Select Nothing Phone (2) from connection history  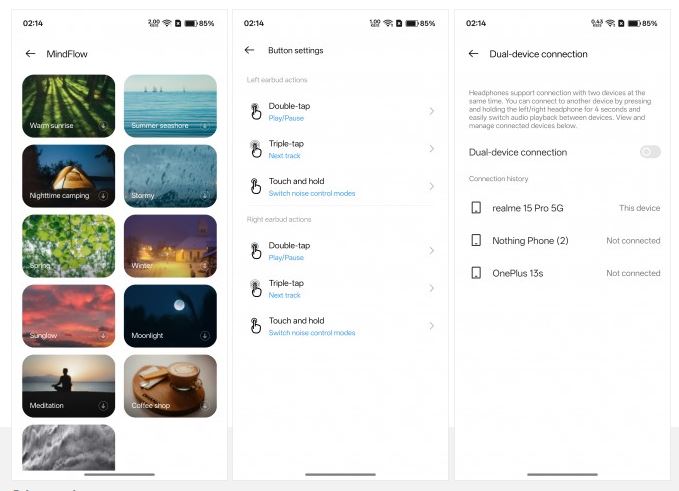click(565, 240)
